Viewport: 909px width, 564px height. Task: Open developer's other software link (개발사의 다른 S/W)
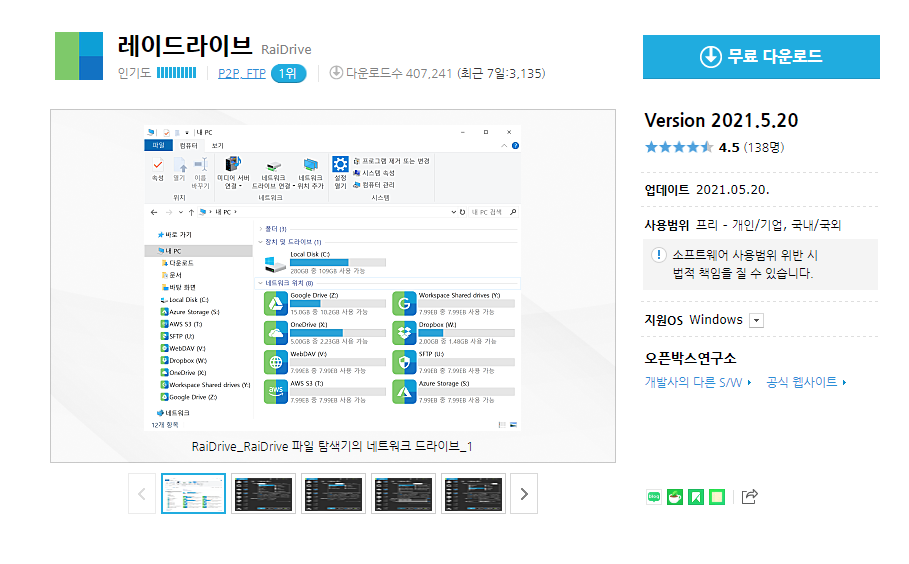tap(697, 382)
